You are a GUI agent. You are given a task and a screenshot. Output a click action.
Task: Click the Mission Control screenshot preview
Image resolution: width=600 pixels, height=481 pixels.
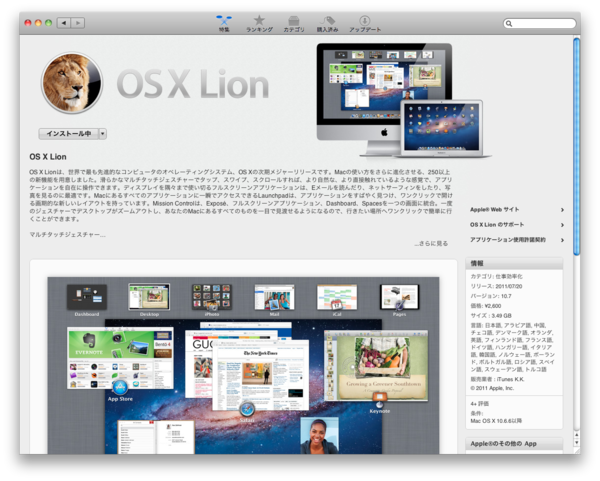[243, 365]
